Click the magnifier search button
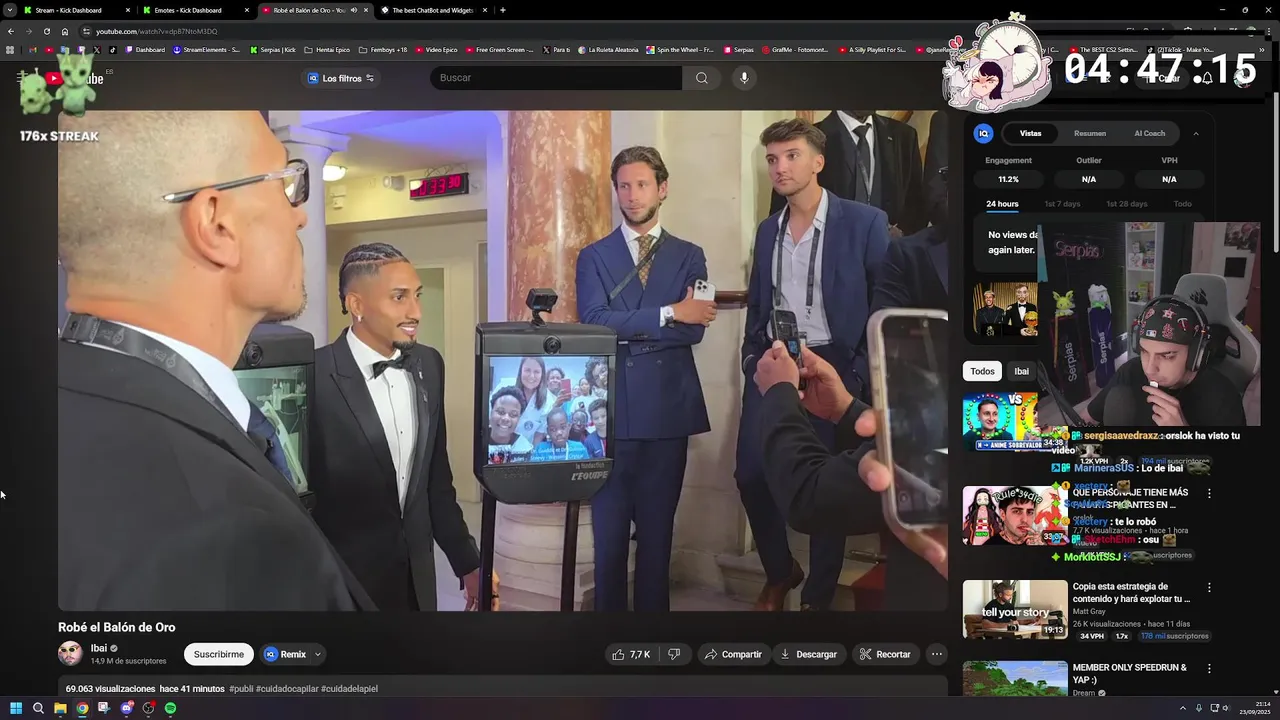This screenshot has height=720, width=1280. pos(701,78)
